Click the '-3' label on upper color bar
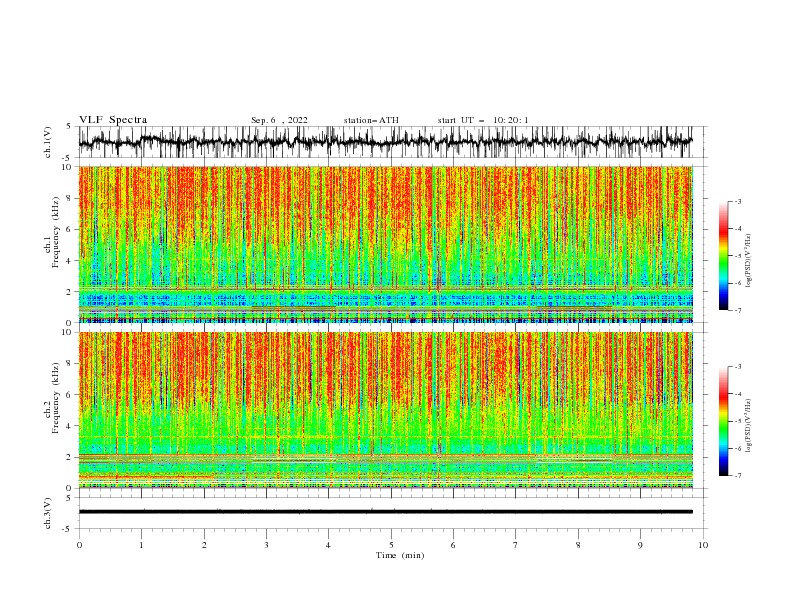 737,201
